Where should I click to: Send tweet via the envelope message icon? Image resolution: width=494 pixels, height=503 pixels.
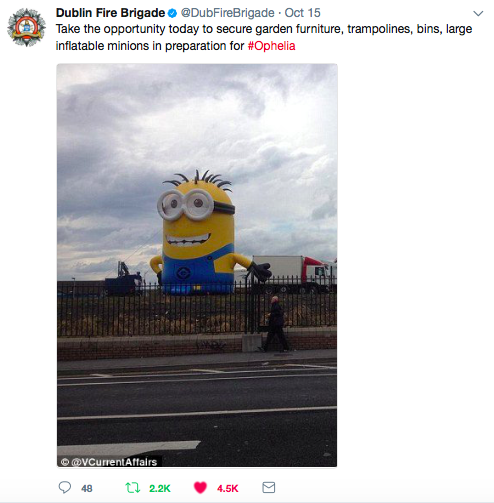pos(268,487)
